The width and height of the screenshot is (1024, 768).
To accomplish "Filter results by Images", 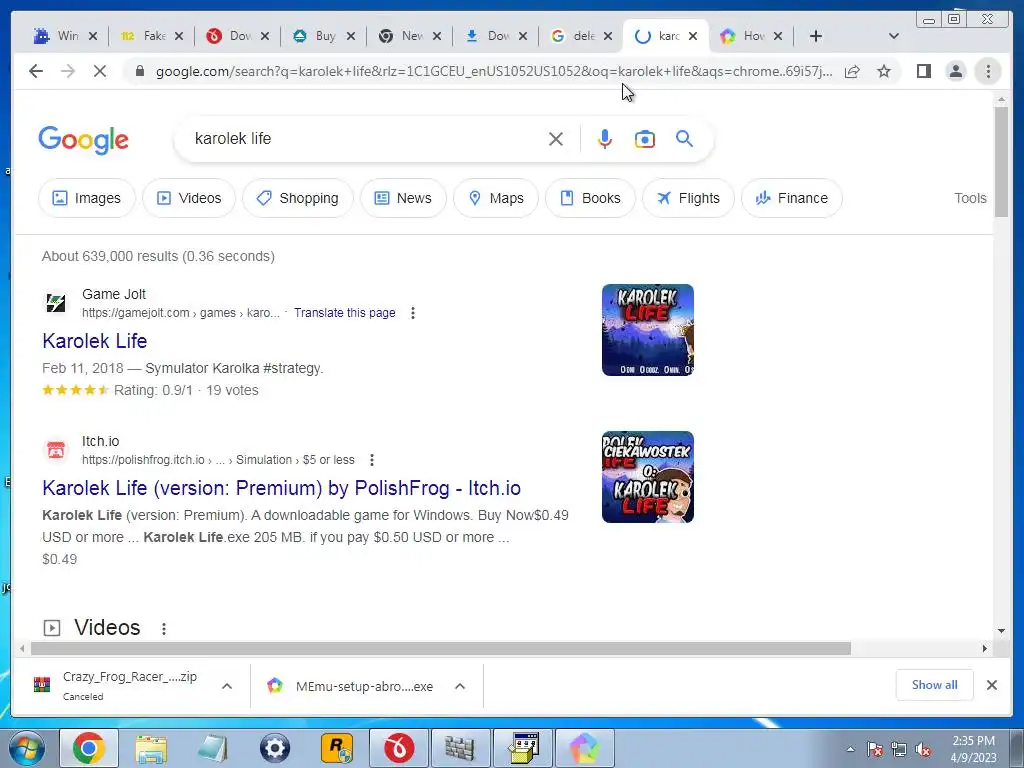I will (87, 198).
